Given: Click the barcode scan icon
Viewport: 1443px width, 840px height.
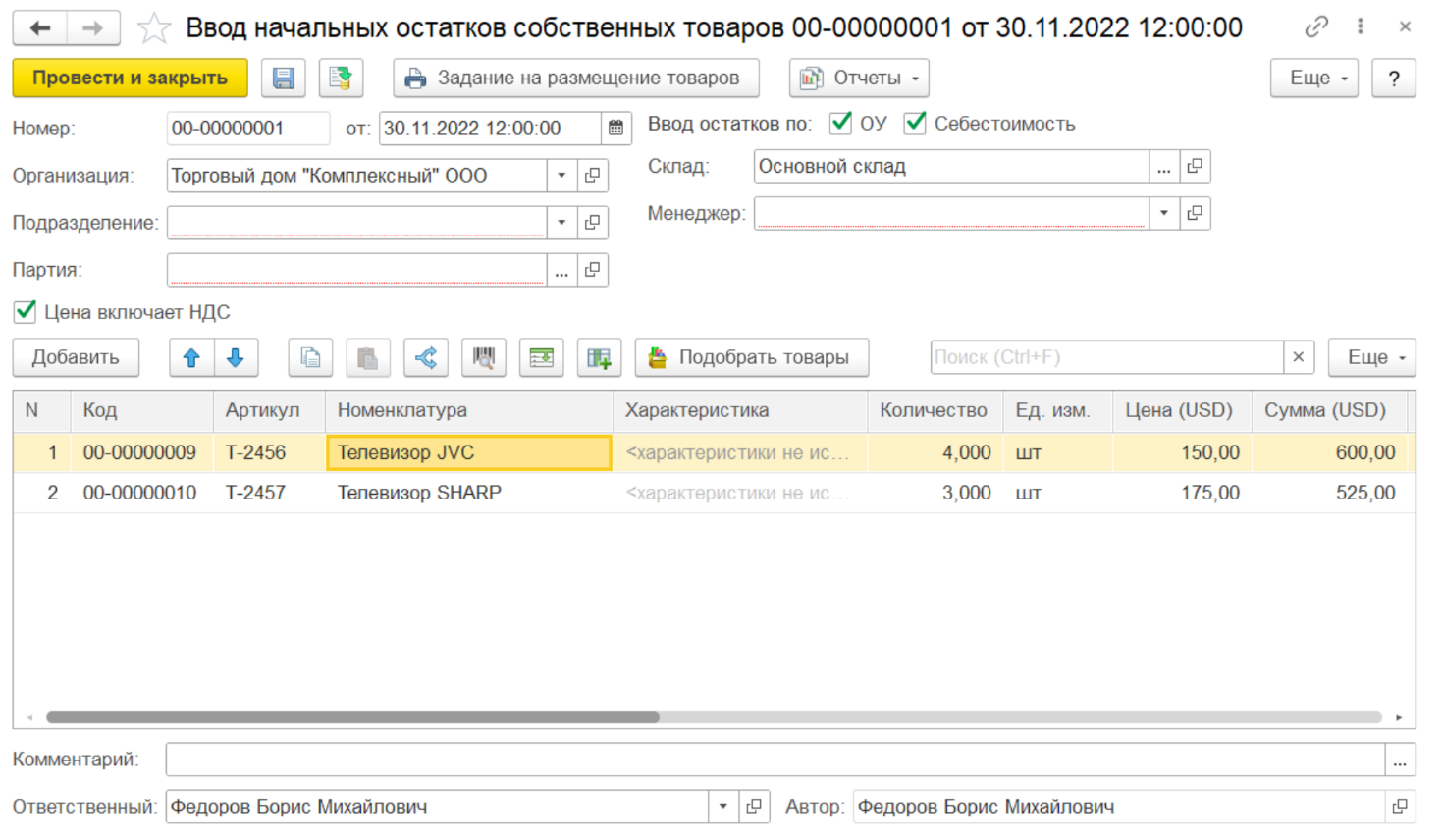Looking at the screenshot, I should (483, 358).
